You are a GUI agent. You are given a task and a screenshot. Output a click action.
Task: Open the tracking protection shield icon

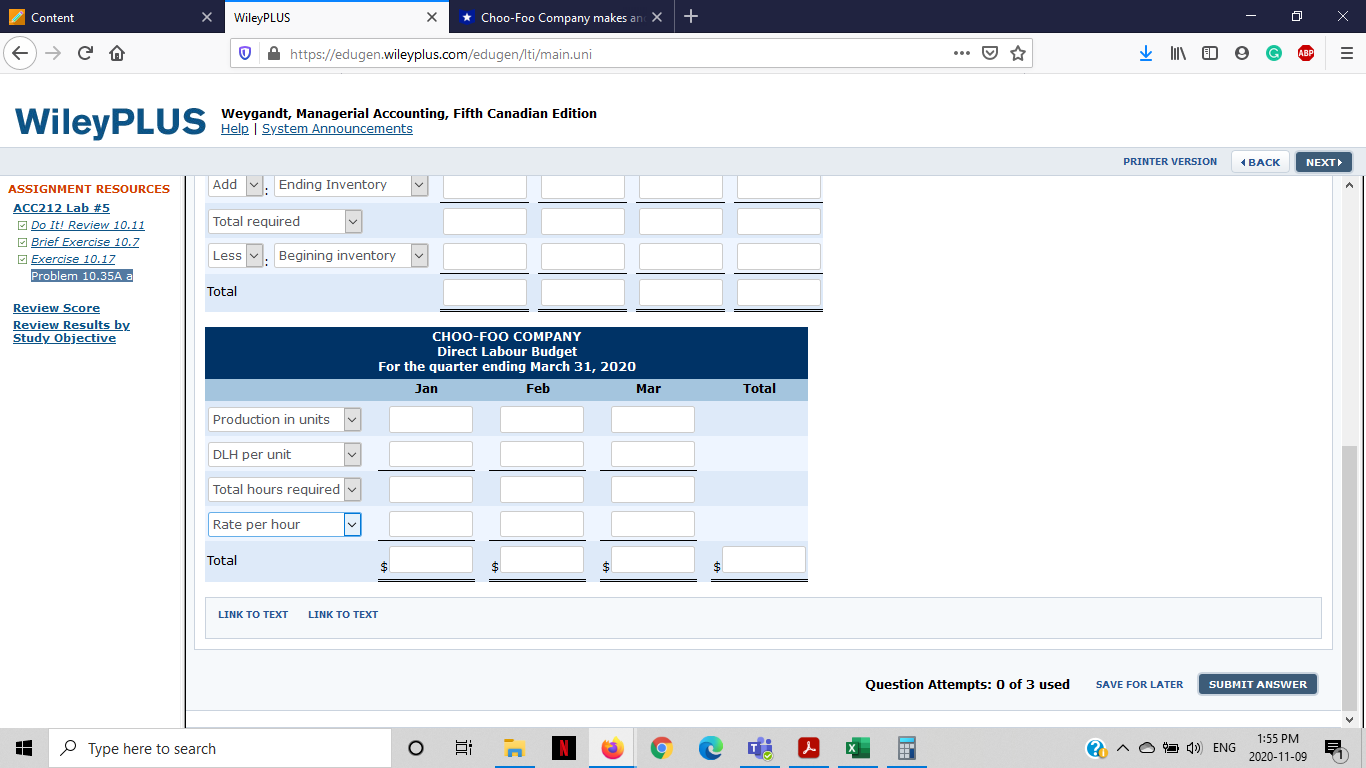[x=245, y=52]
